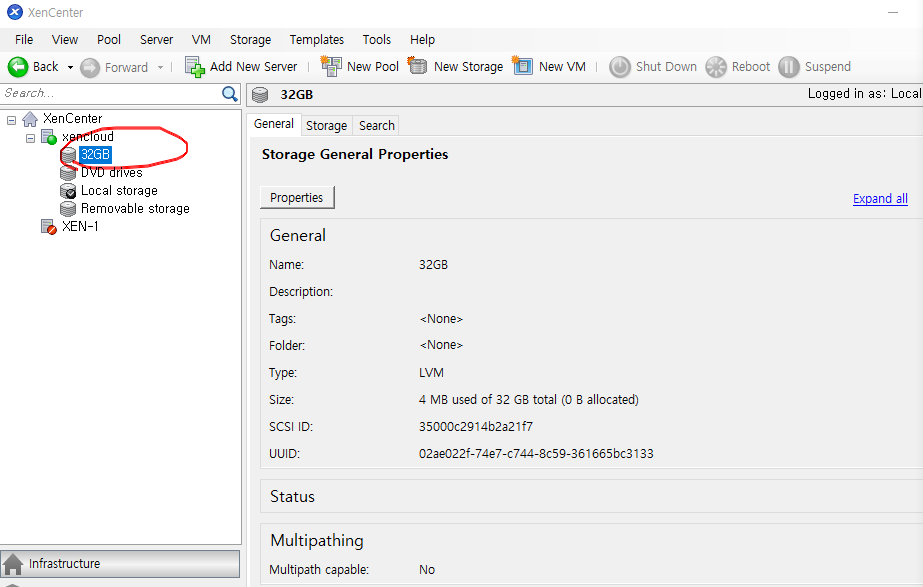The height and width of the screenshot is (587, 923).
Task: Click the XenCenter home icon in tree
Action: click(30, 120)
